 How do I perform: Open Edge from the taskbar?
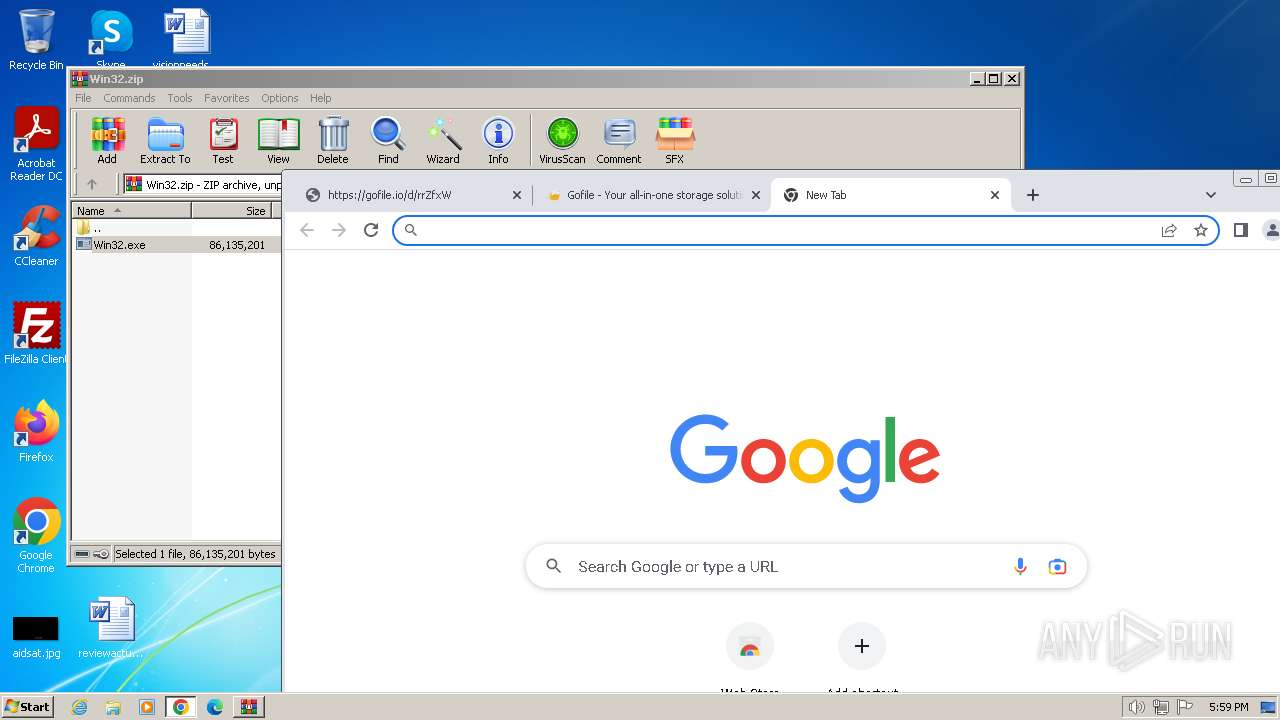215,707
